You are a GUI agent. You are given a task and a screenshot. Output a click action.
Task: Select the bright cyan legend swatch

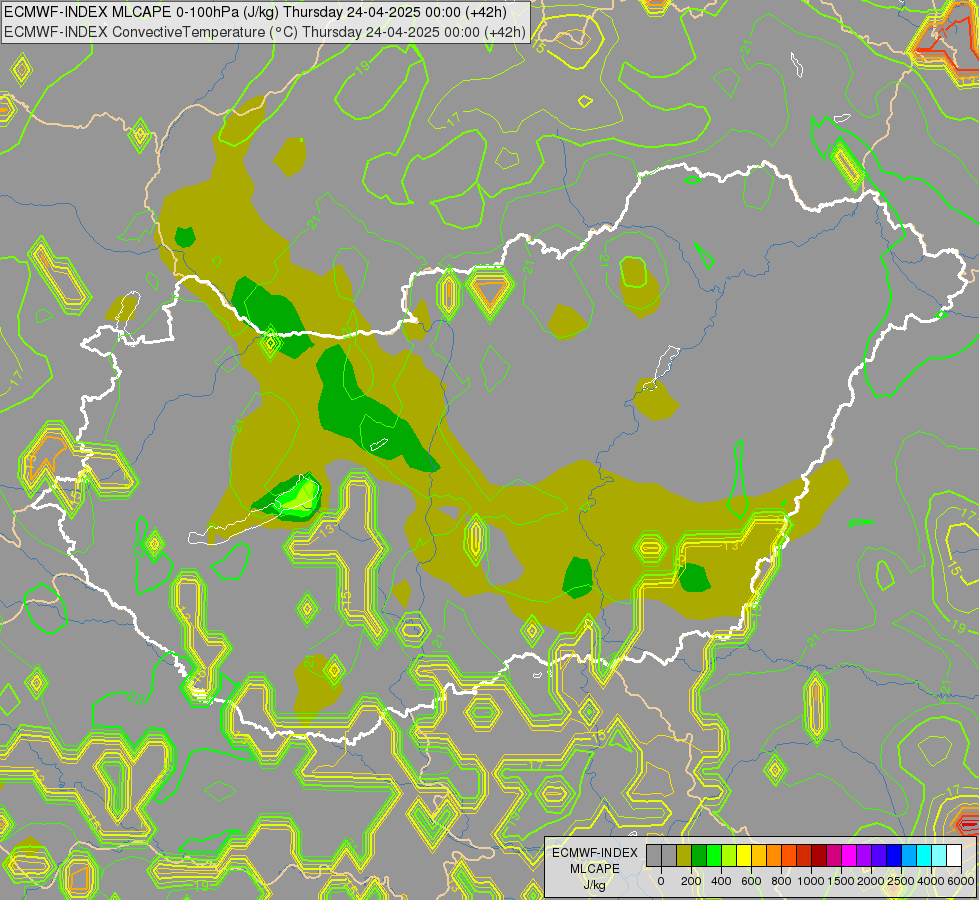pos(924,856)
